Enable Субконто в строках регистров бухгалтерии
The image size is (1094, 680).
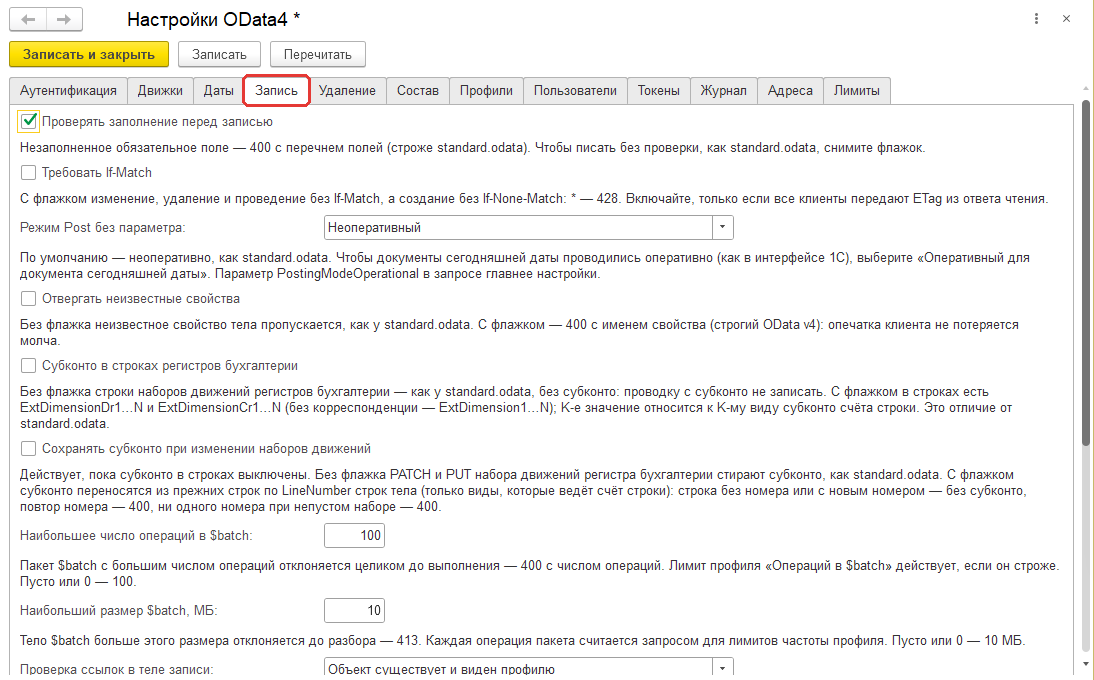pos(29,365)
